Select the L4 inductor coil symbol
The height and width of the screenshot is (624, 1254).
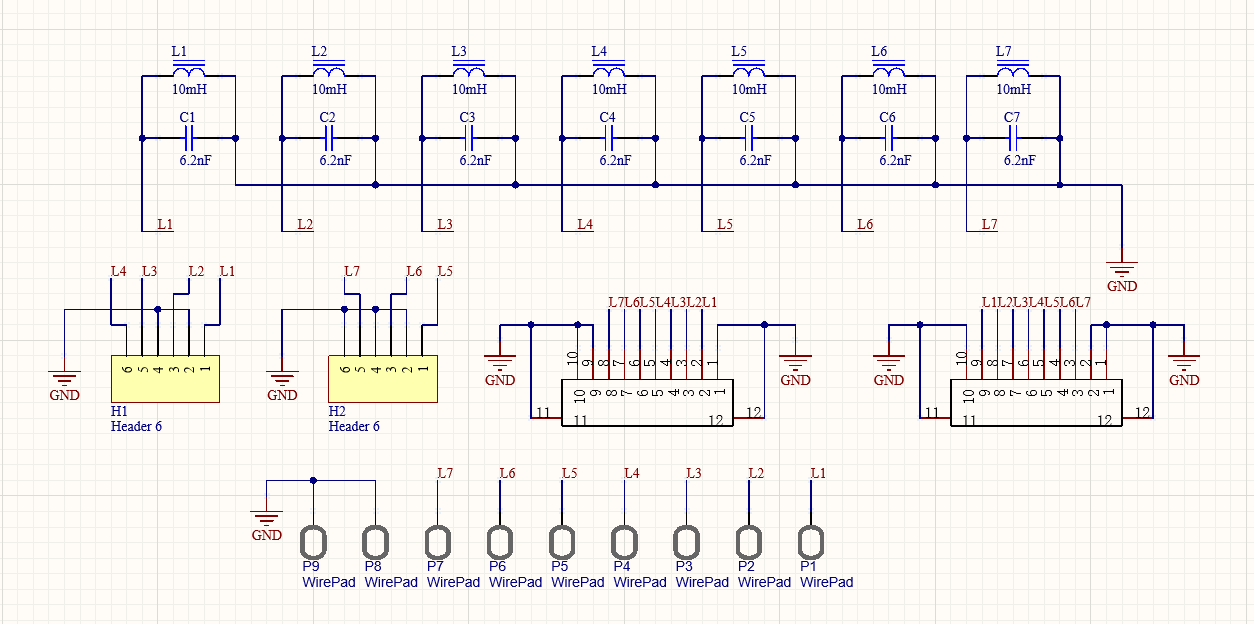coord(609,71)
